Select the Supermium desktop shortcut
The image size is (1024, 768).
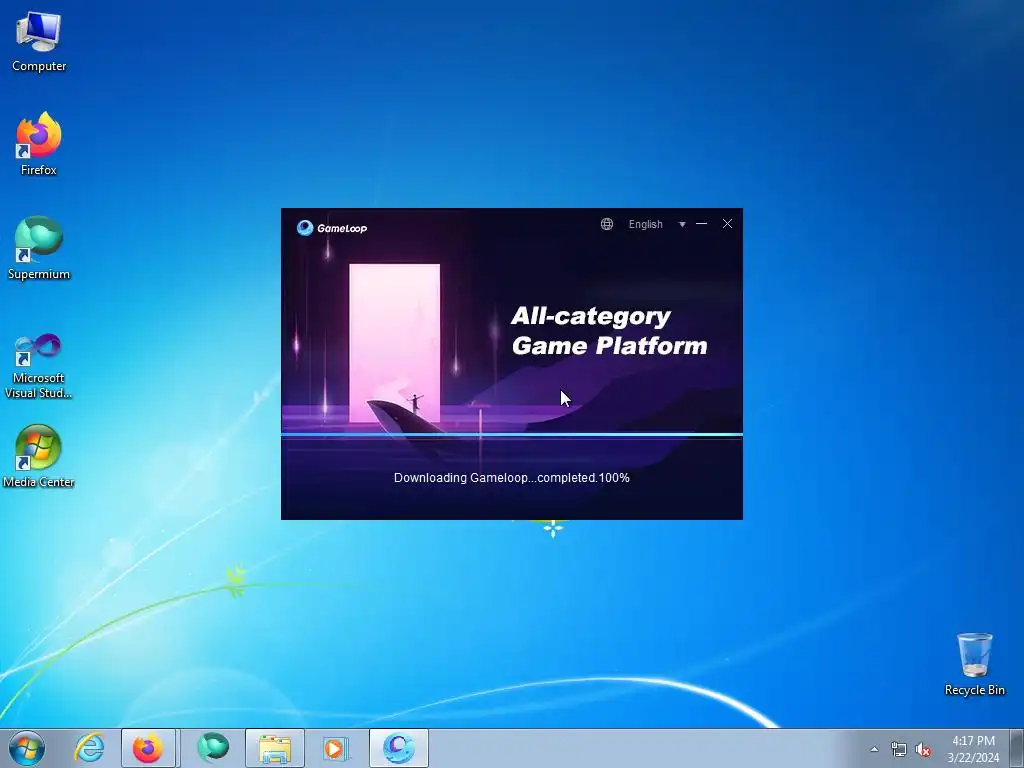click(x=39, y=248)
